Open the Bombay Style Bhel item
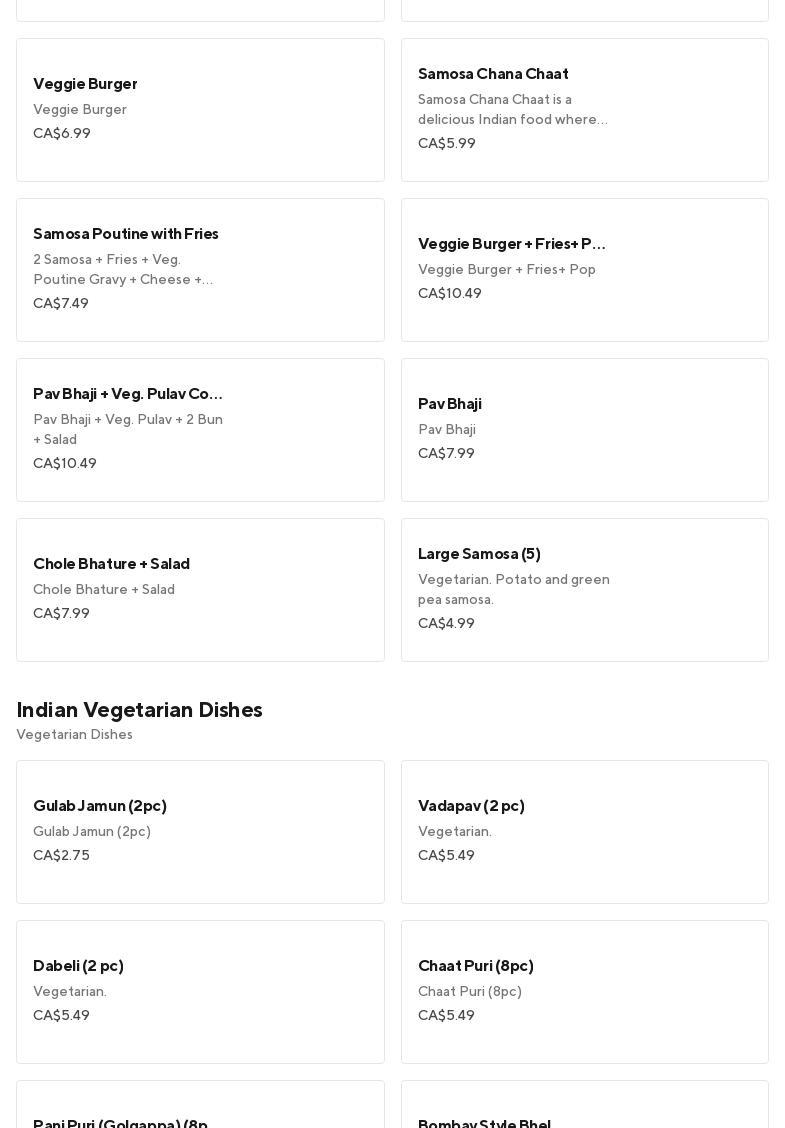785x1128 pixels. (x=584, y=1110)
